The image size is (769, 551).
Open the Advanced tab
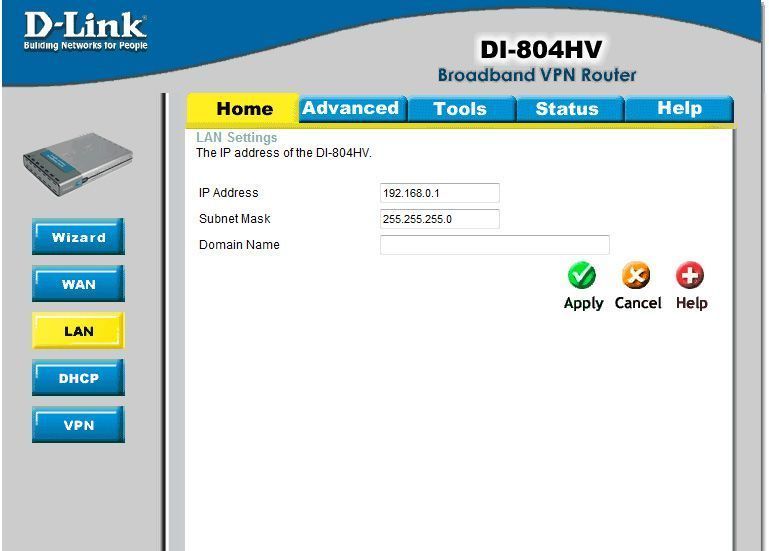point(353,108)
